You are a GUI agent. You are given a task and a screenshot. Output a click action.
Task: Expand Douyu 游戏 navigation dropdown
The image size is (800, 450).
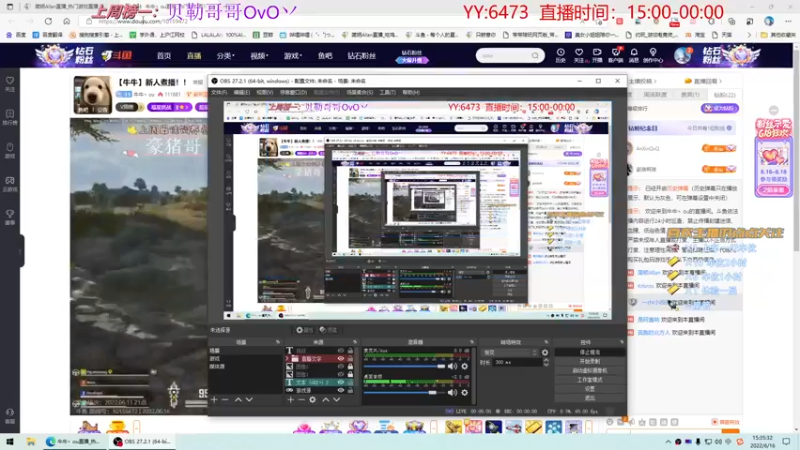293,56
